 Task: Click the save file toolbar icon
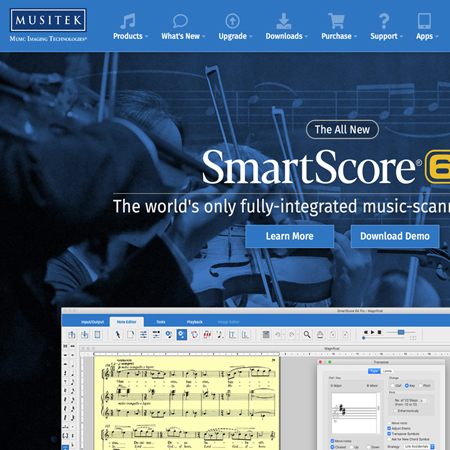84,334
